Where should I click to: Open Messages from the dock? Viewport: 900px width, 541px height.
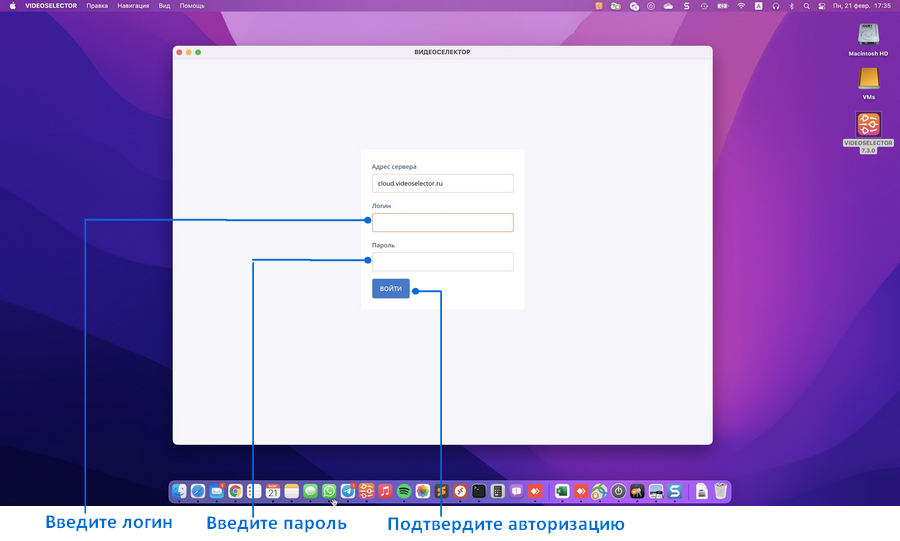[x=311, y=491]
